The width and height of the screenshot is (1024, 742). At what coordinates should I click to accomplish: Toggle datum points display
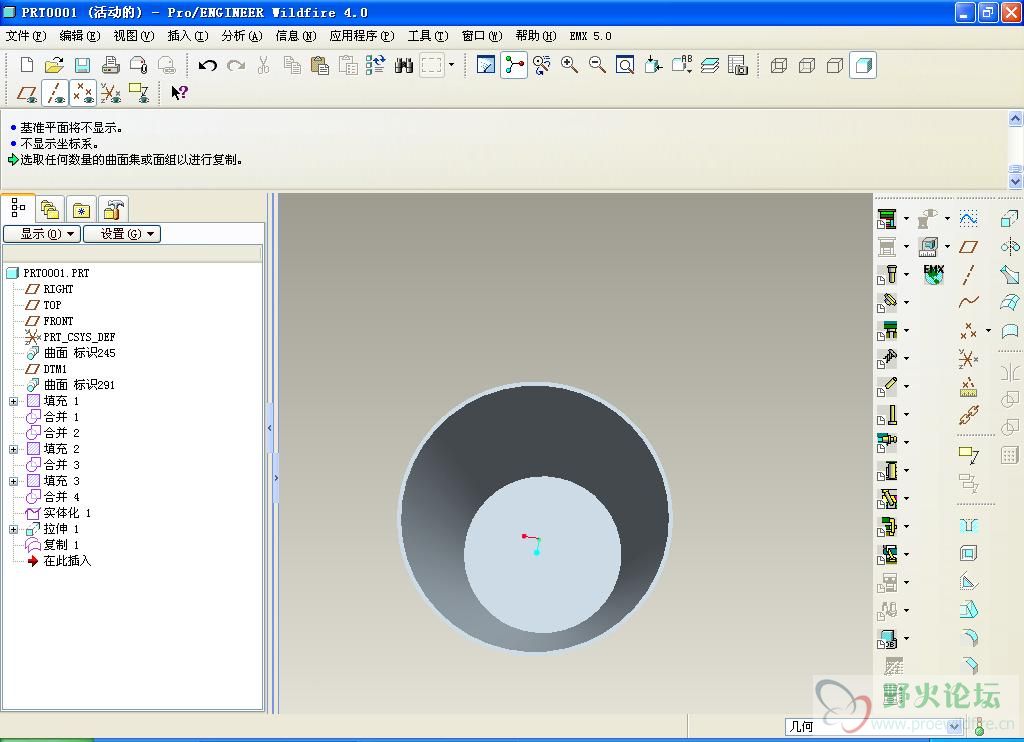(83, 93)
